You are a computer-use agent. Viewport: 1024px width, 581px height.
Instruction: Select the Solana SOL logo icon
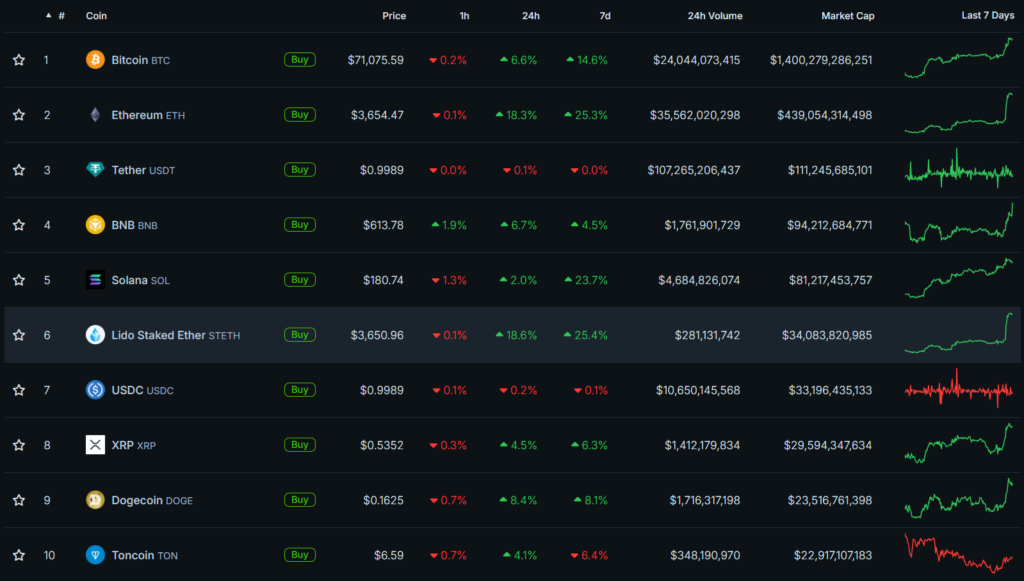(95, 279)
